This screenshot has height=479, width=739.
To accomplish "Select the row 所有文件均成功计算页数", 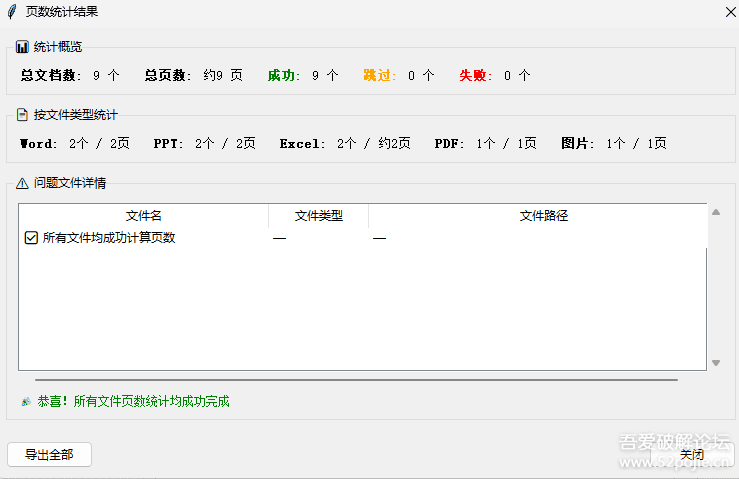I will (108, 238).
